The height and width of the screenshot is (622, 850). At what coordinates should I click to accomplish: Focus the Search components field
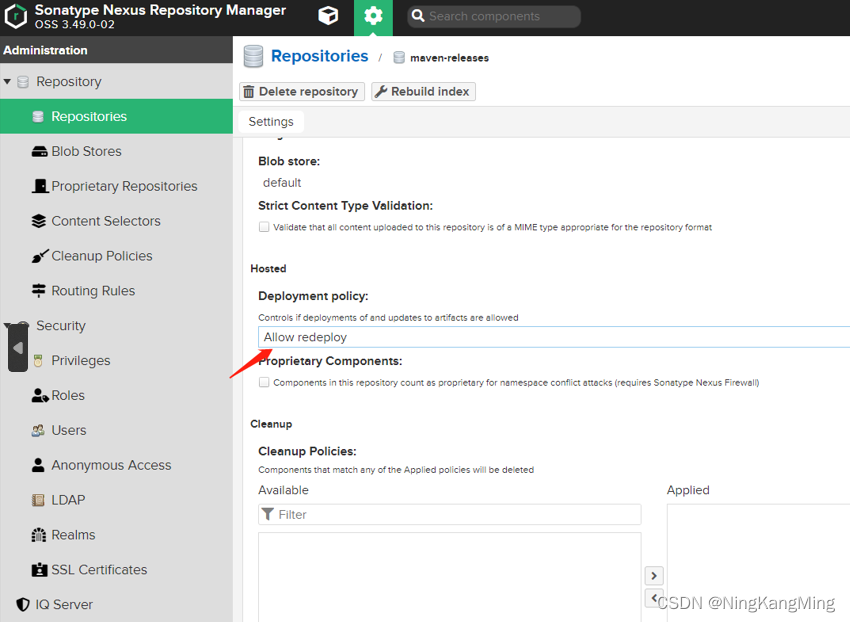point(494,16)
